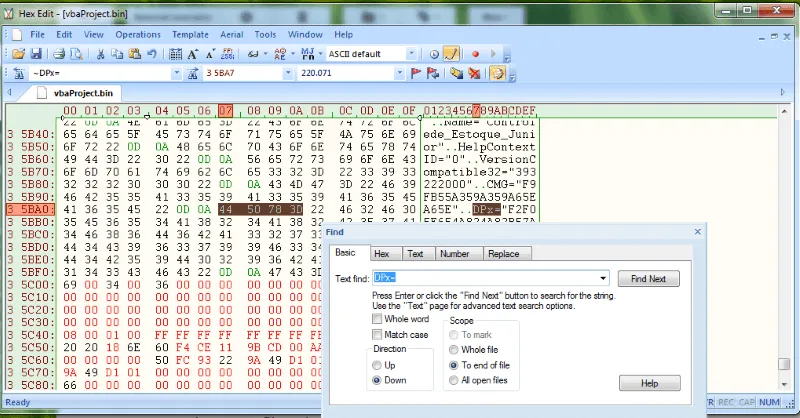Viewport: 800px width, 418px height.
Task: Click the MJ control characters display icon
Action: pyautogui.click(x=308, y=54)
